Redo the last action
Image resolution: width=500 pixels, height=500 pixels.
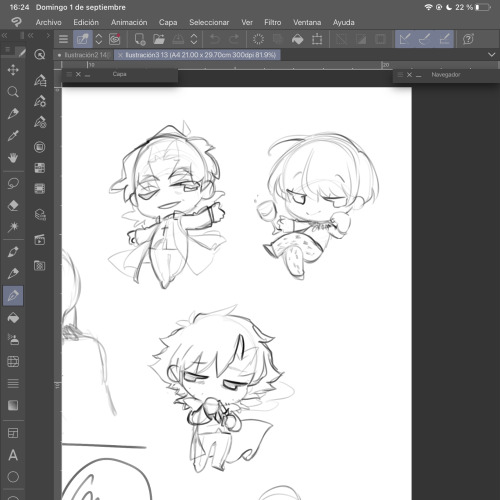234,39
